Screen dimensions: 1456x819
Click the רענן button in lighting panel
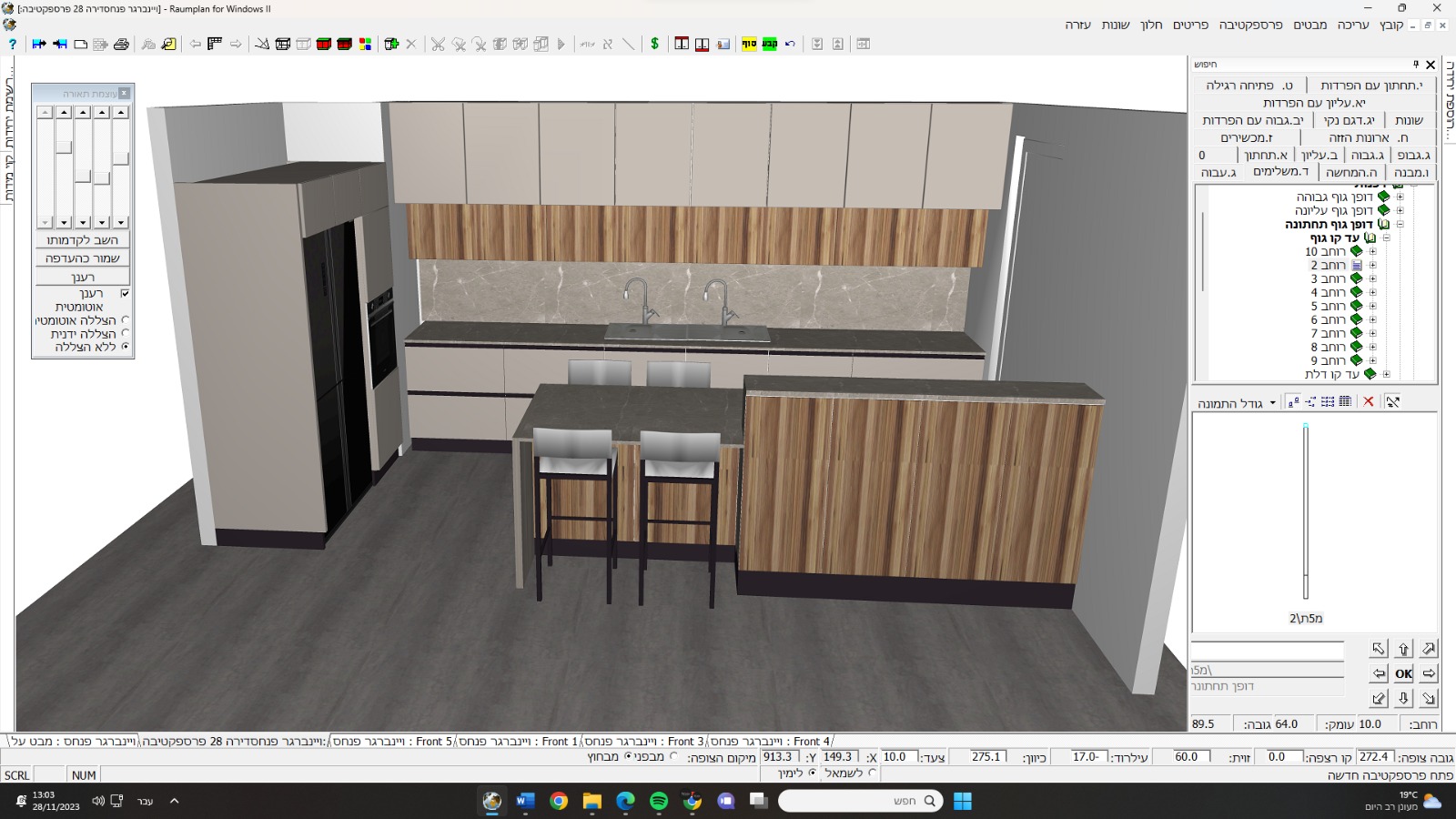tap(83, 277)
